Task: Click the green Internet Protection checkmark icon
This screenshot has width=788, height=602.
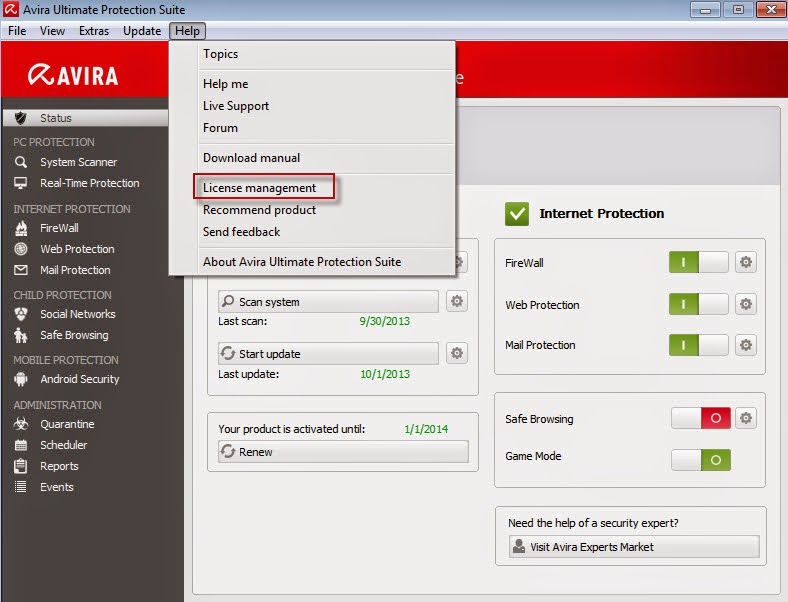Action: click(x=517, y=214)
